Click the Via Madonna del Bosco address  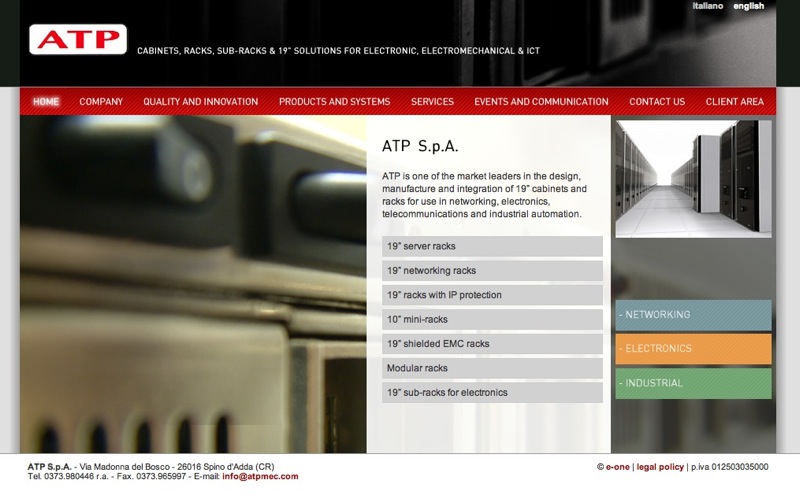click(177, 467)
